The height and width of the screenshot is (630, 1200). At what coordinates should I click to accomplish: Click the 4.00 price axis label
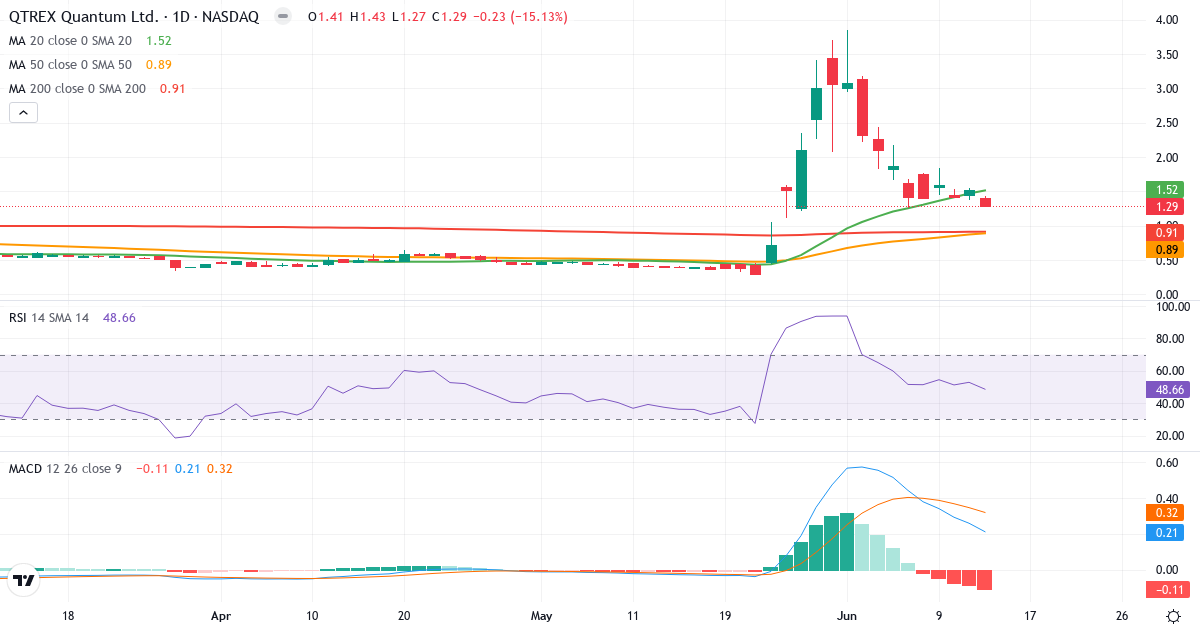[1166, 20]
